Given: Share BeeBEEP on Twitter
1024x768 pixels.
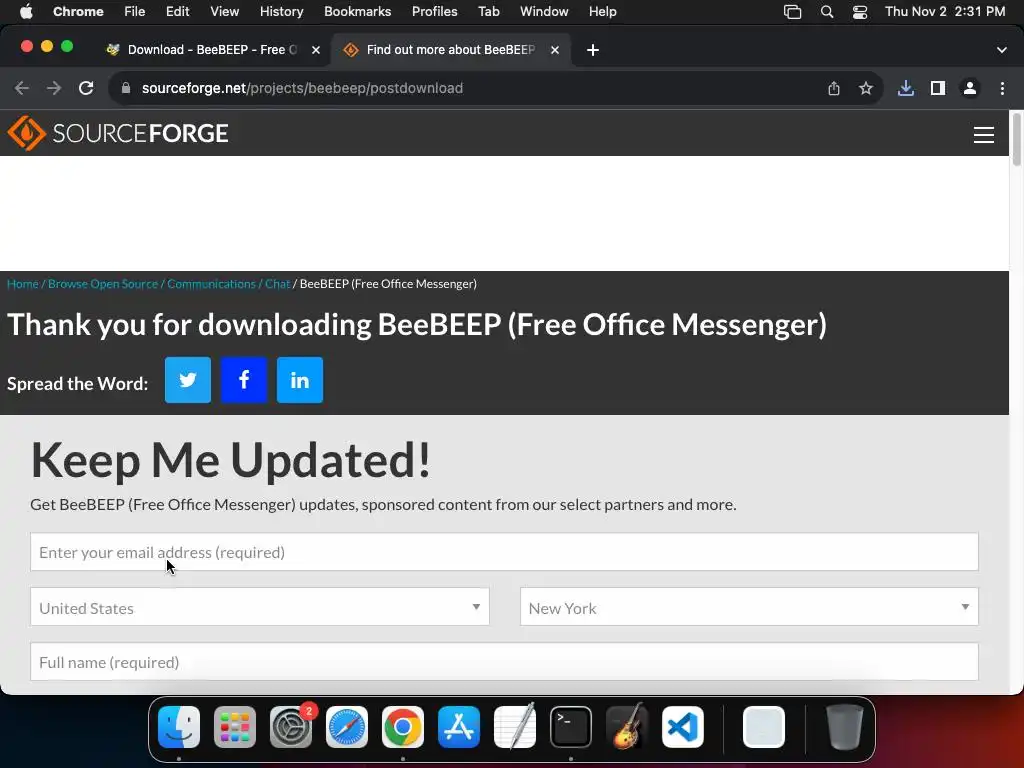Looking at the screenshot, I should click(x=187, y=380).
